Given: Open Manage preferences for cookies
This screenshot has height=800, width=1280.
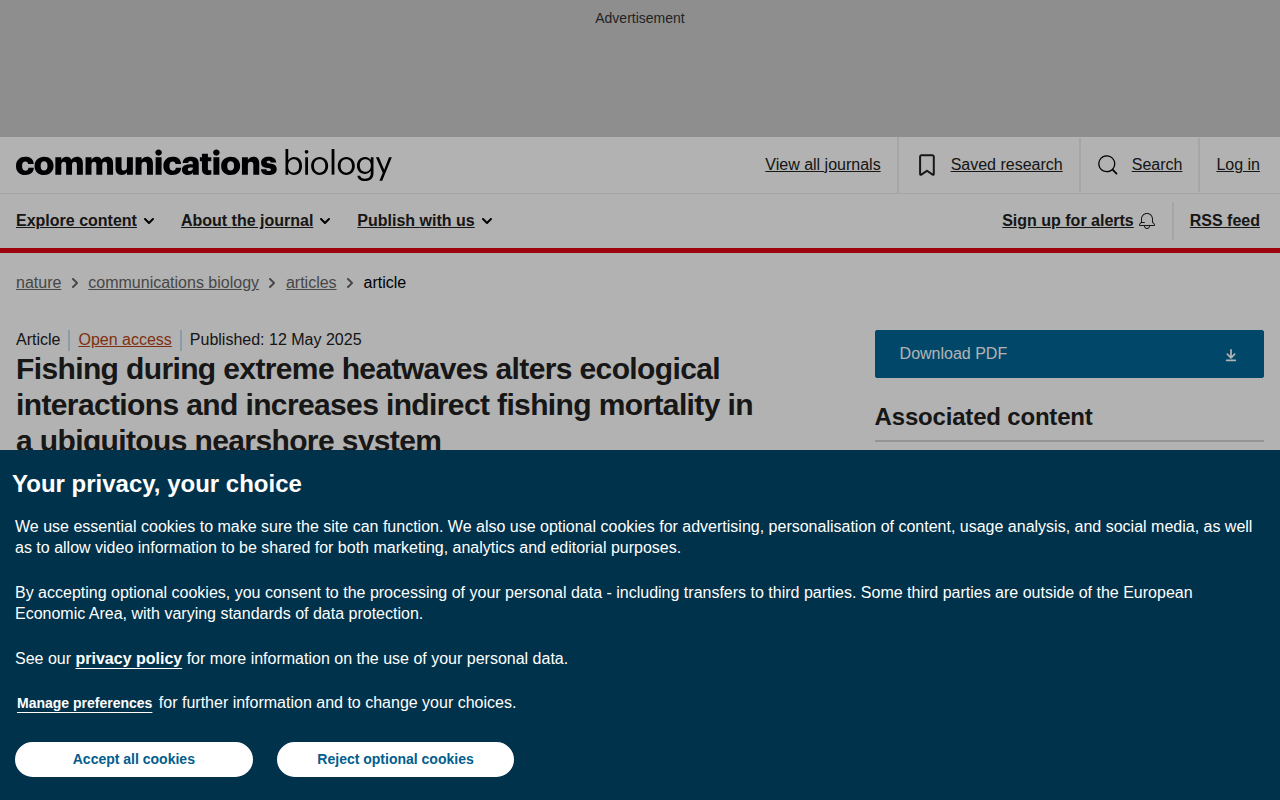Looking at the screenshot, I should (85, 703).
